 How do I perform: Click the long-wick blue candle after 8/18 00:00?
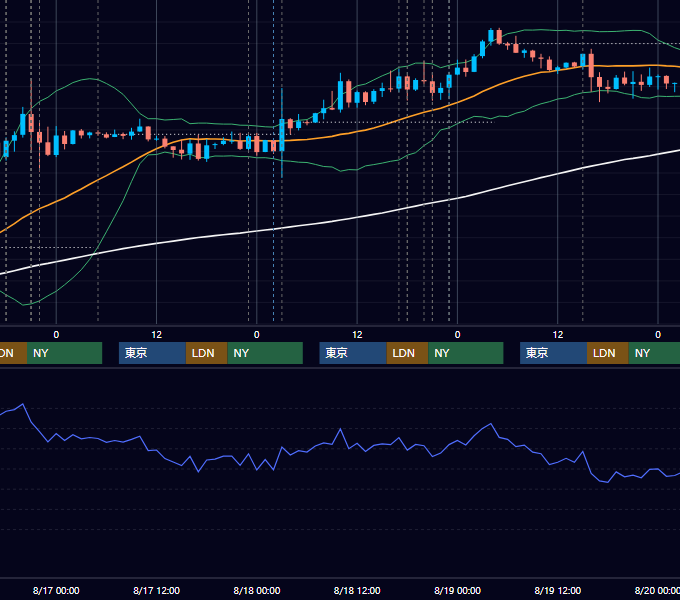[x=282, y=134]
